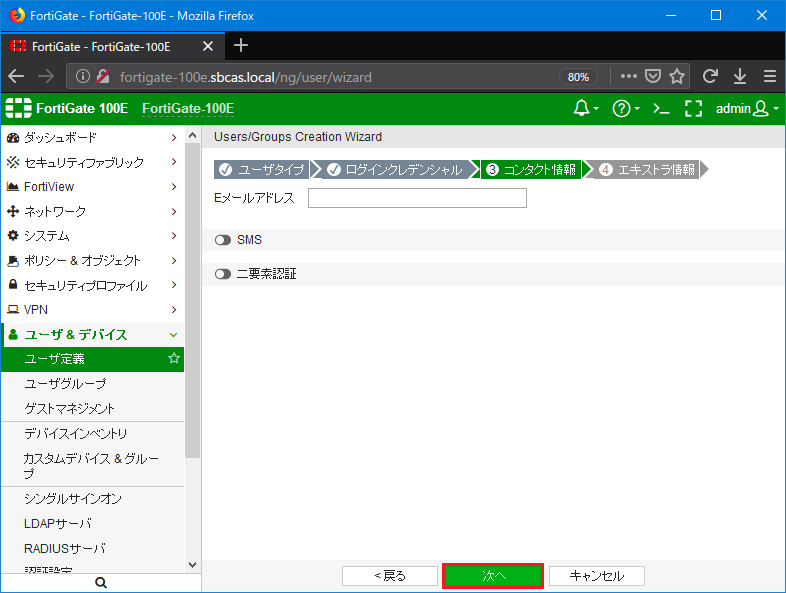Viewport: 786px width, 593px height.
Task: Click the security profile lock icon
Action: (x=13, y=284)
